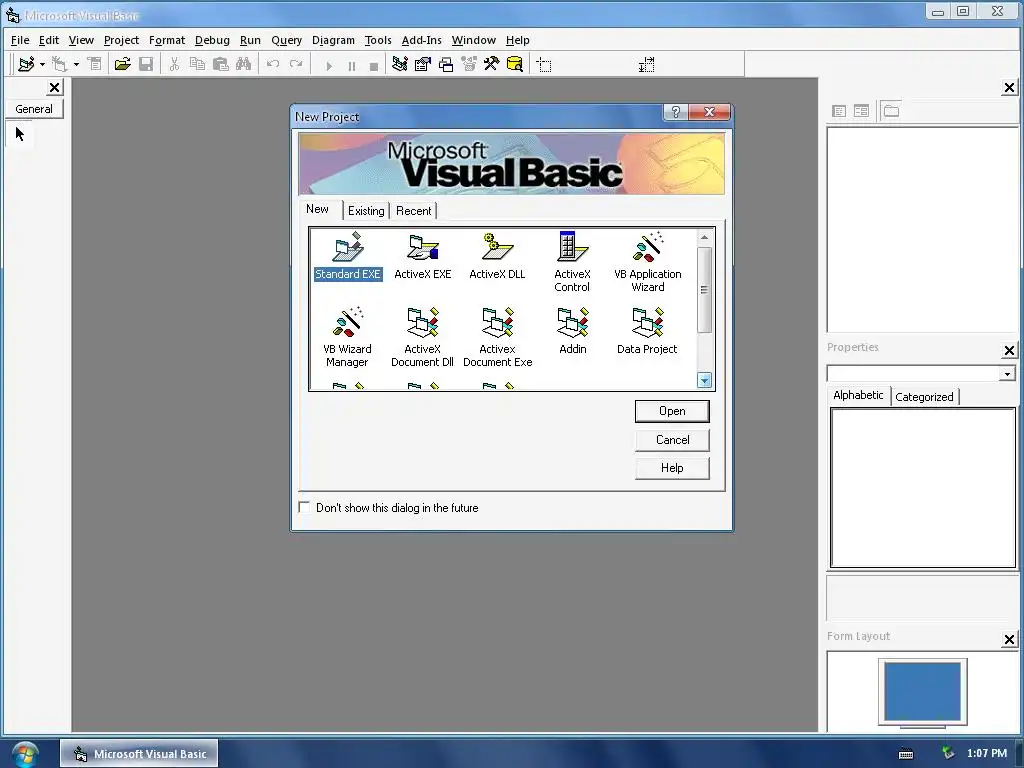Open the Project menu
This screenshot has height=768, width=1024.
(x=121, y=40)
